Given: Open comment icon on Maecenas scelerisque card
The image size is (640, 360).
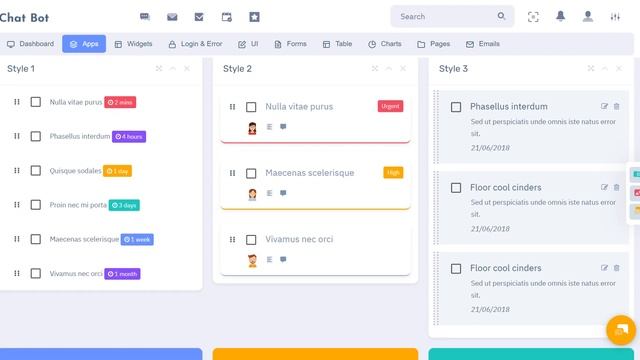Looking at the screenshot, I should tap(283, 193).
